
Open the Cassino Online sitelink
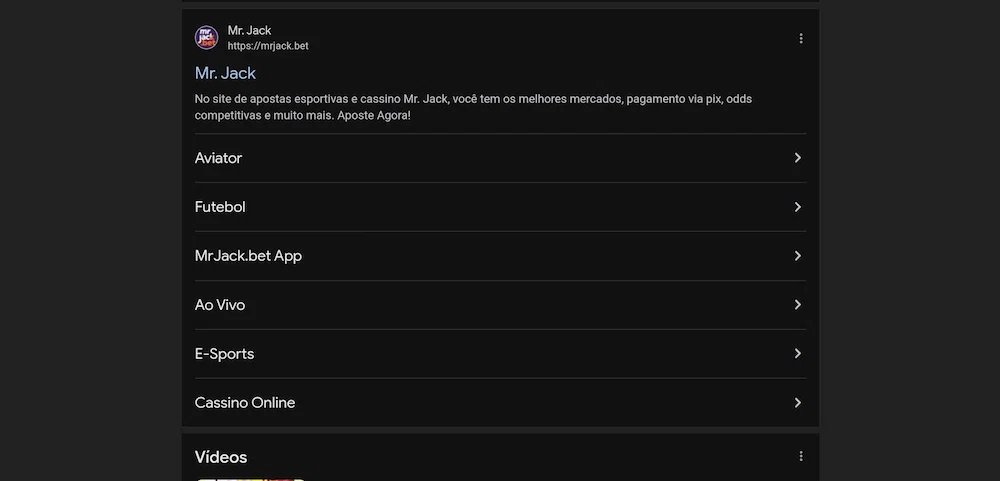[500, 403]
